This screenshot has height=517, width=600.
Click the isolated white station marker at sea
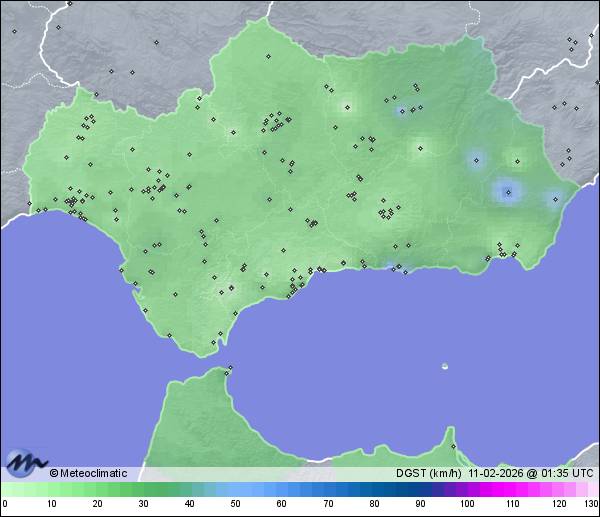pos(445,366)
